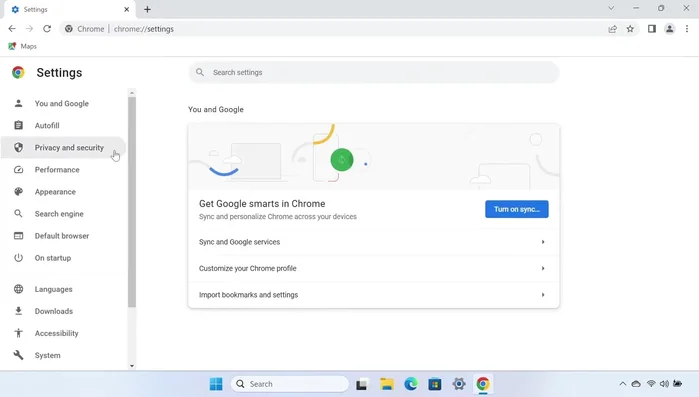Click the Chrome icon in the taskbar
The width and height of the screenshot is (699, 397).
point(483,384)
